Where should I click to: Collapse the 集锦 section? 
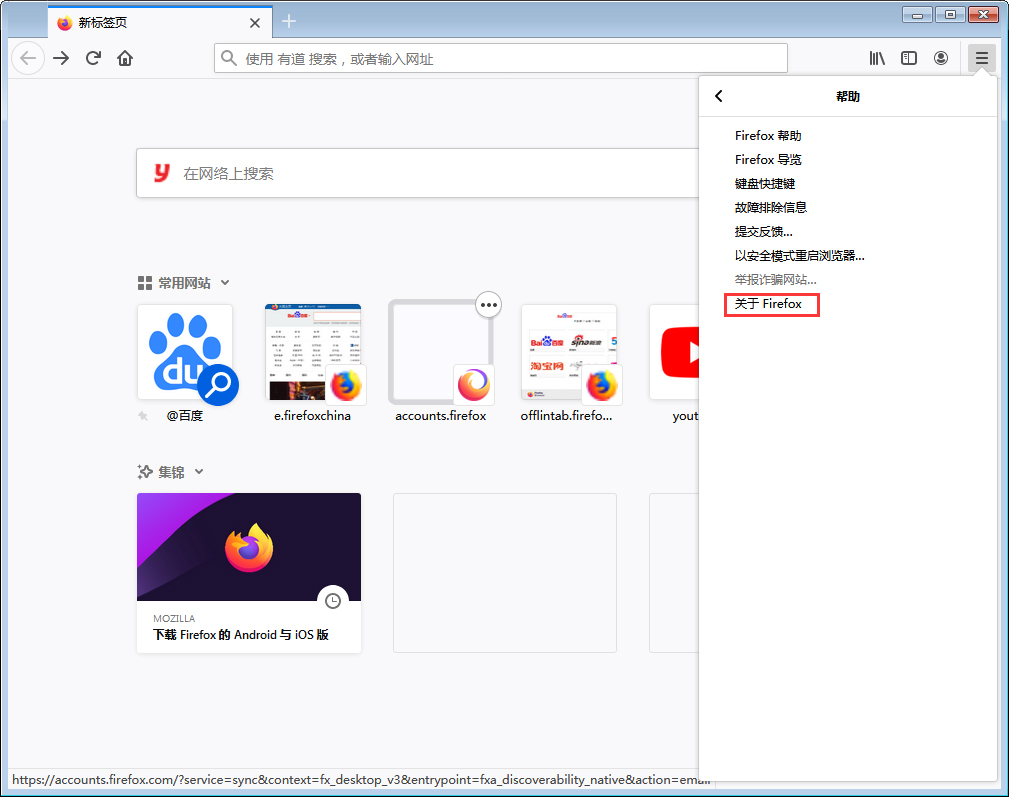click(199, 471)
